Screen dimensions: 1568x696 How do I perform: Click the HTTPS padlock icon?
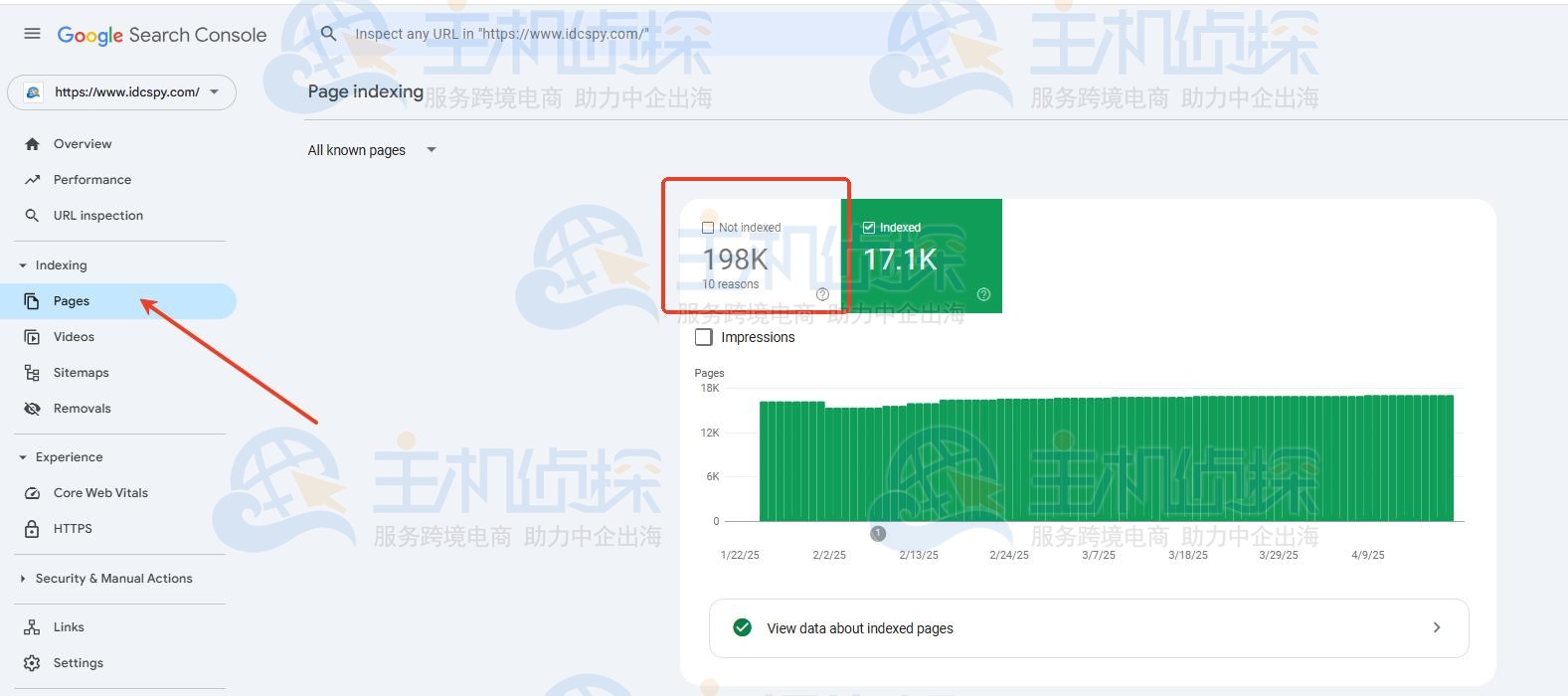(32, 529)
